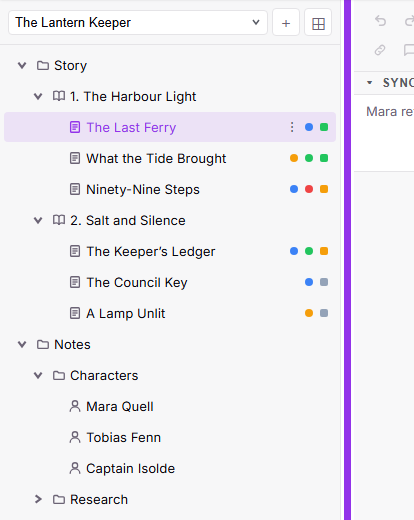414x520 pixels.
Task: Select What the Tide Brought scene
Action: pos(170,158)
